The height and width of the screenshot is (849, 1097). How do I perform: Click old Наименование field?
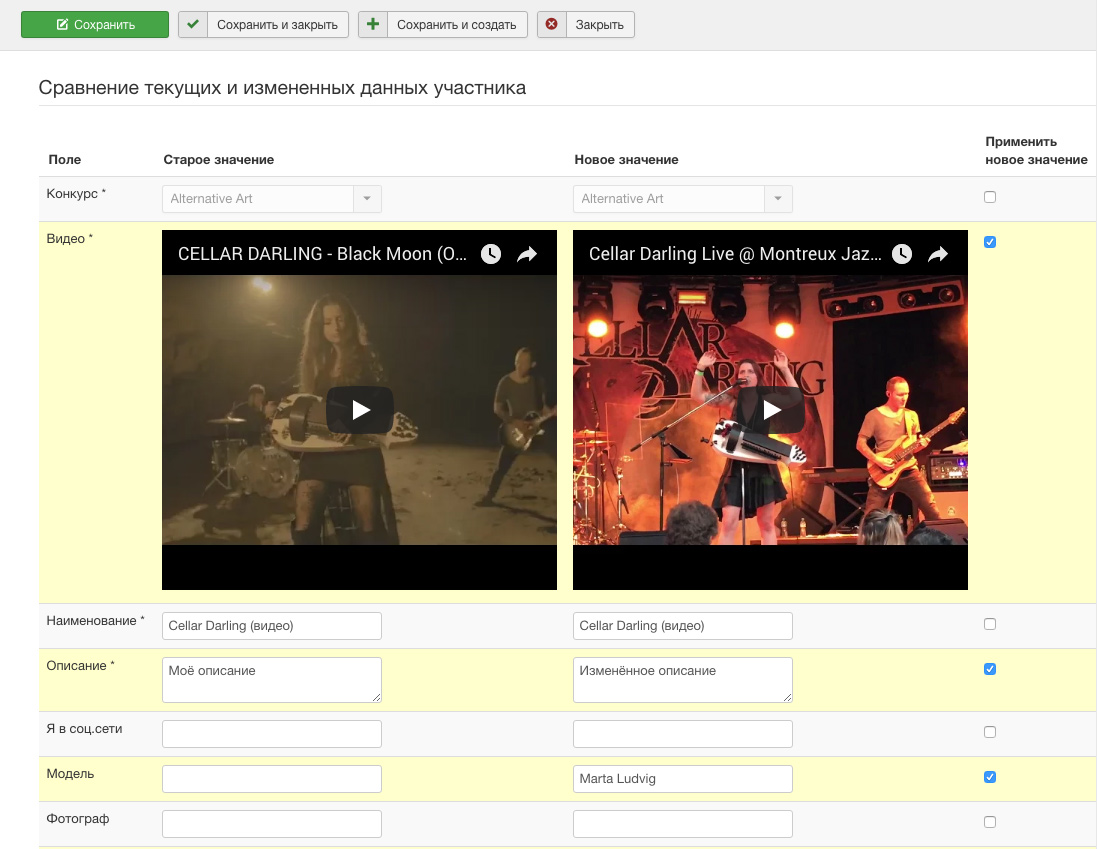(x=271, y=626)
